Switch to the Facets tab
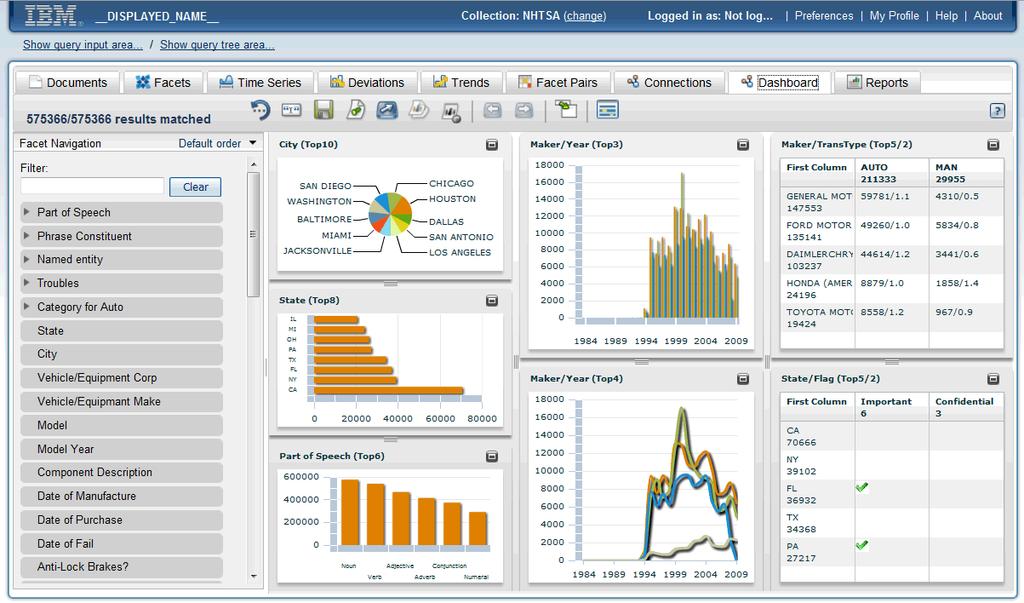 (163, 82)
